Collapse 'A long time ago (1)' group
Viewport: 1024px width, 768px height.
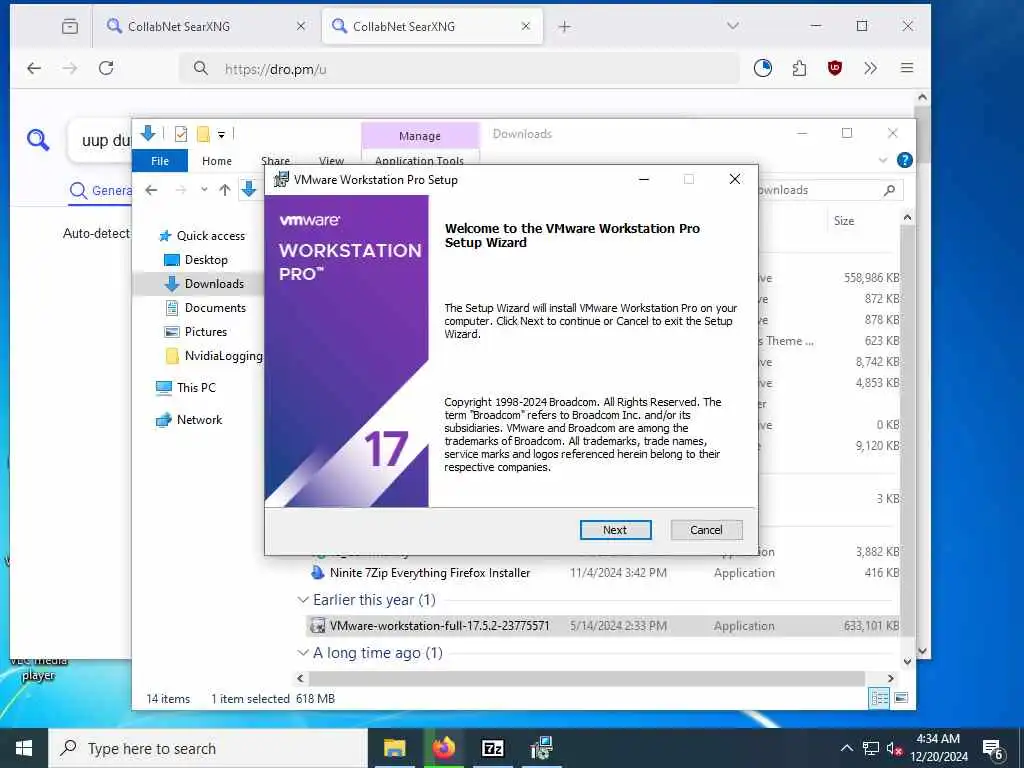click(302, 652)
